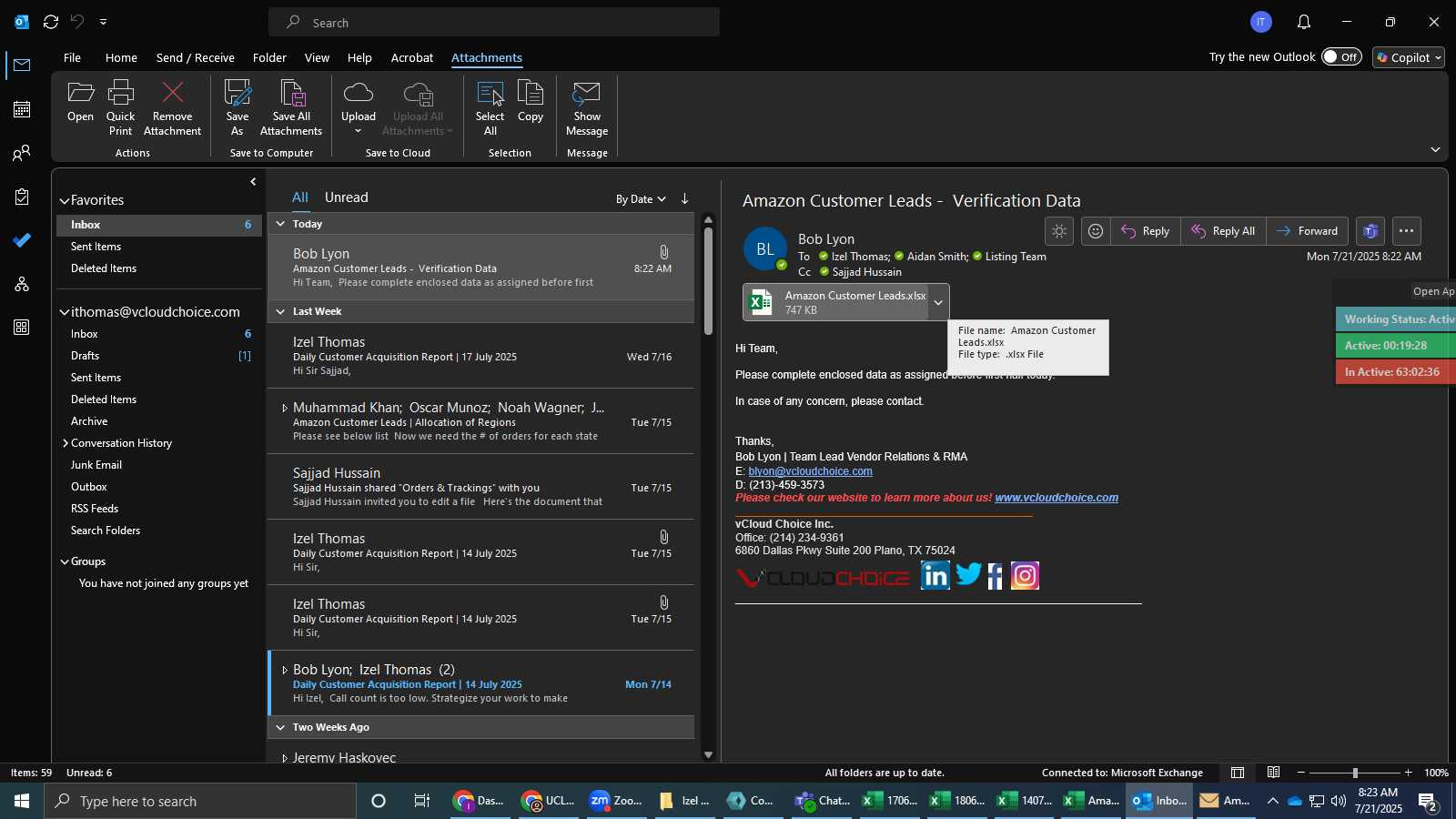The height and width of the screenshot is (819, 1456).
Task: Open People contacts in navigation bar
Action: tap(22, 153)
